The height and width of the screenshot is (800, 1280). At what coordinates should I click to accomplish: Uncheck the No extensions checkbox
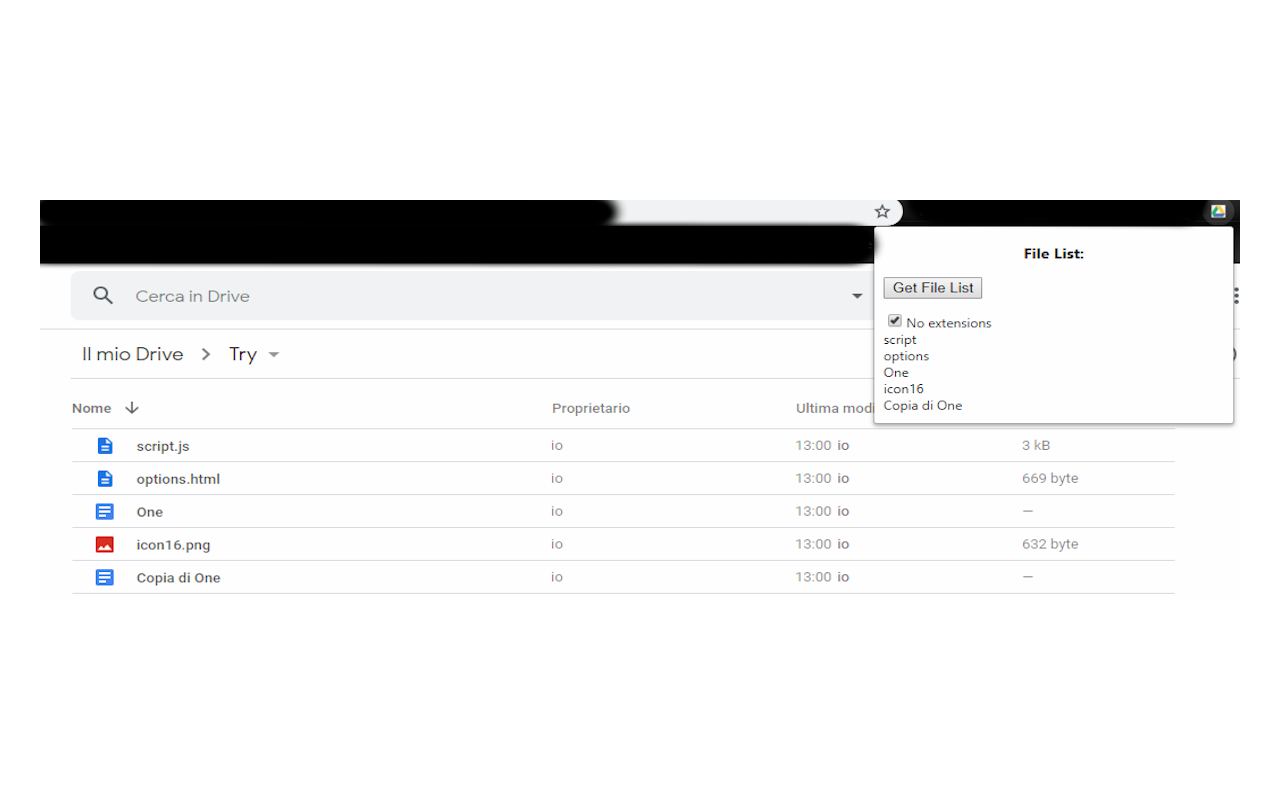(894, 320)
